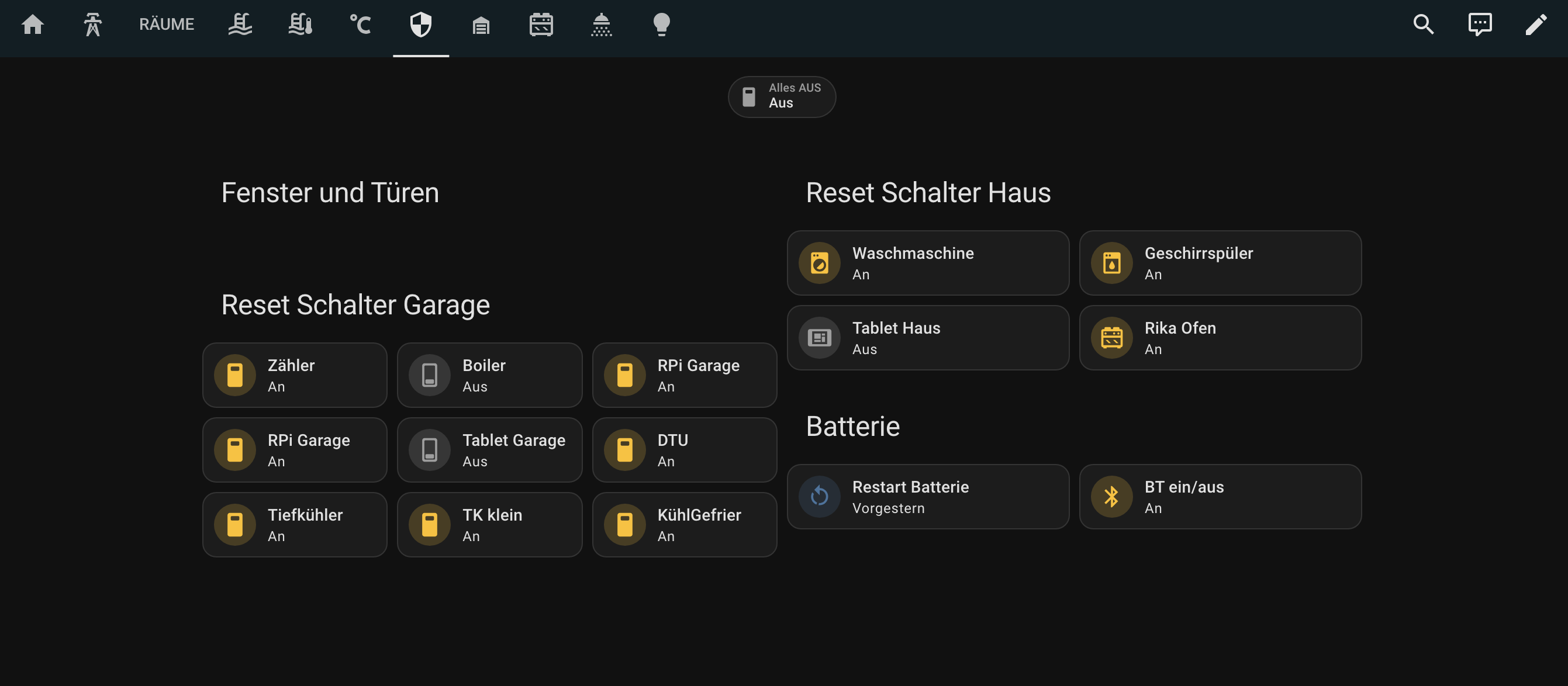Toggle the Waschmaschine switch
This screenshot has width=1568, height=686.
tap(819, 264)
